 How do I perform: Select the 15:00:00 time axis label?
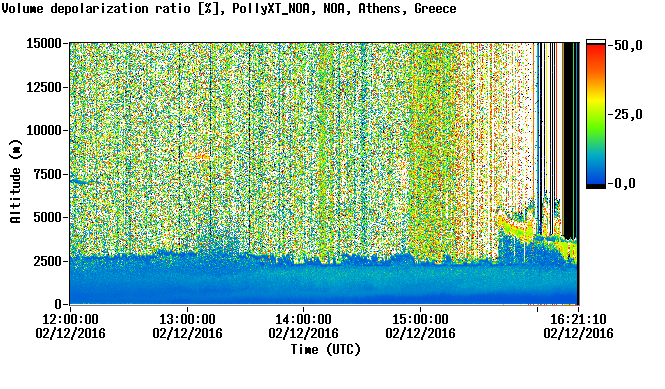(420, 319)
